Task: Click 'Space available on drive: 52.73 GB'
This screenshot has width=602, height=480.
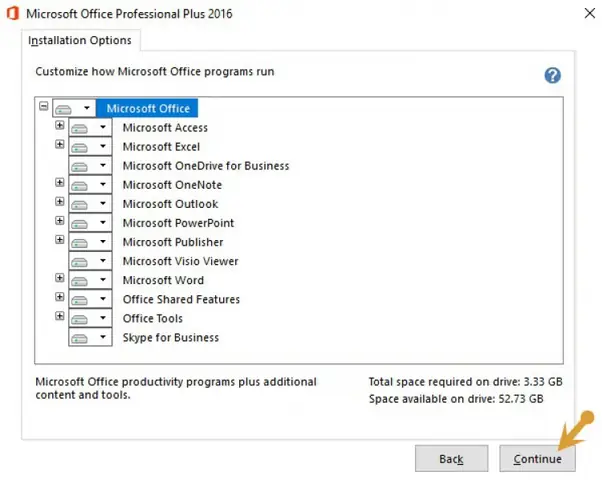Action: click(x=456, y=399)
